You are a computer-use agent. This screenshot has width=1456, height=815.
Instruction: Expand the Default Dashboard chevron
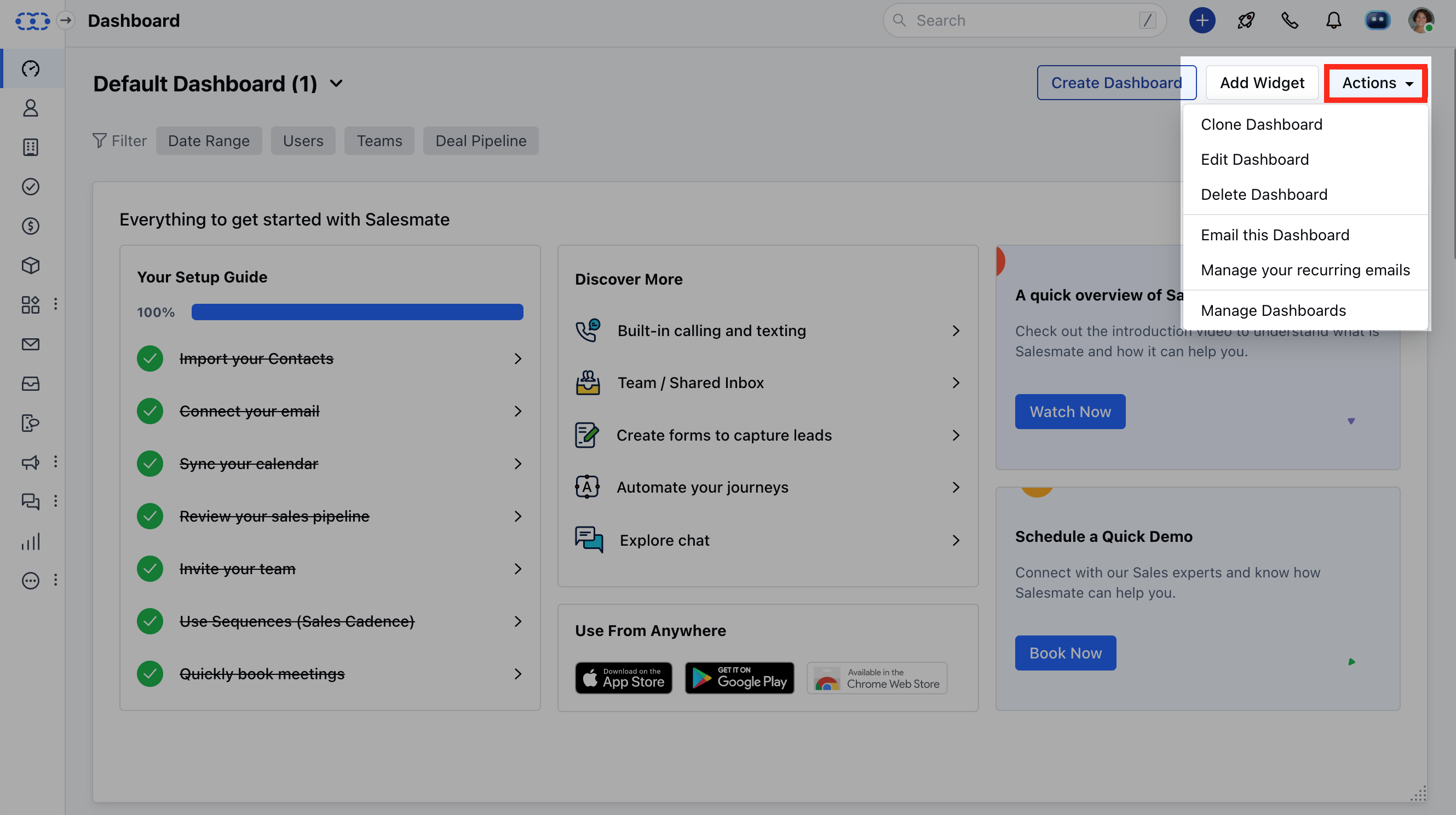[336, 83]
